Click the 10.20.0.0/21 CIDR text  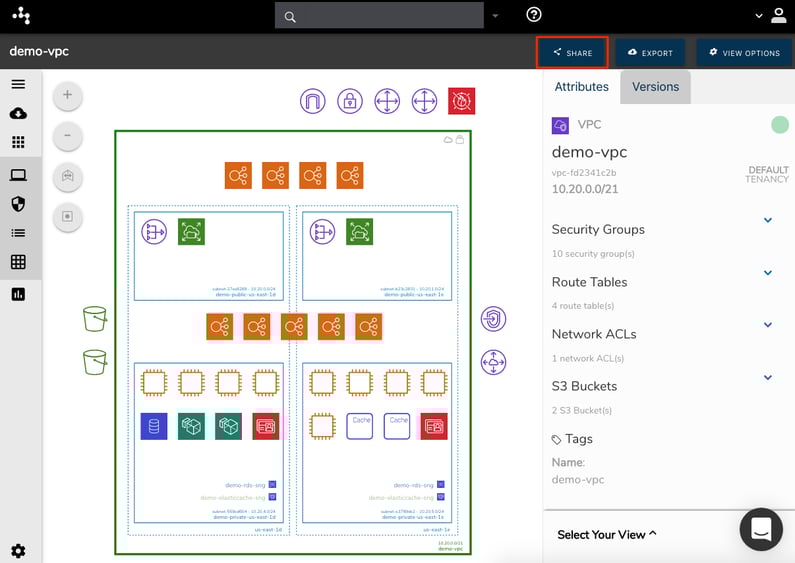click(585, 189)
